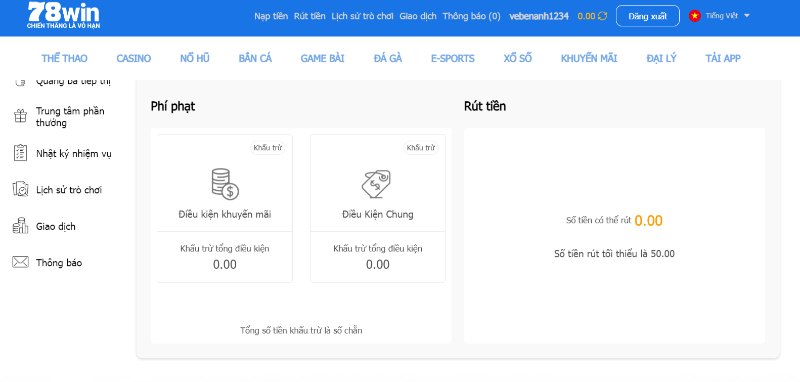Image resolution: width=800 pixels, height=382 pixels.
Task: Click the Phí phạt heading
Action: (x=173, y=107)
